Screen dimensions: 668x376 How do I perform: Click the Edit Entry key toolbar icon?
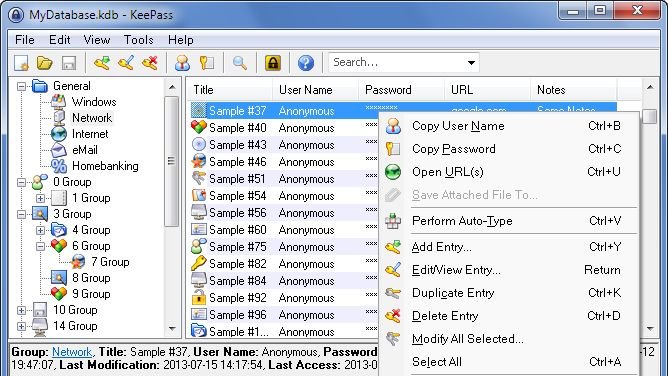click(x=126, y=63)
